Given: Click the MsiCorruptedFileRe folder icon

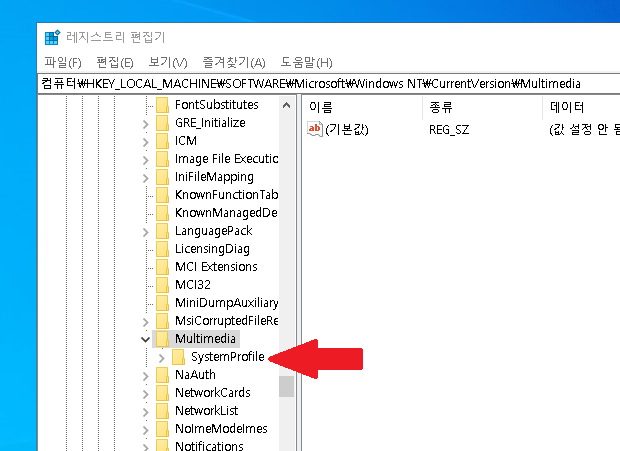Looking at the screenshot, I should 163,321.
